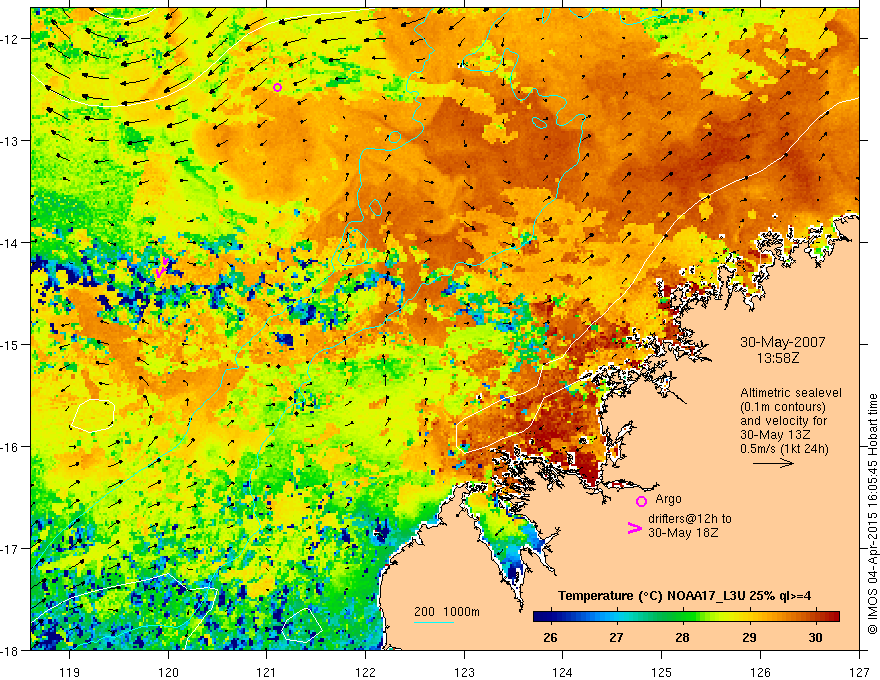
Task: Click the longitude axis label '120'
Action: (168, 672)
